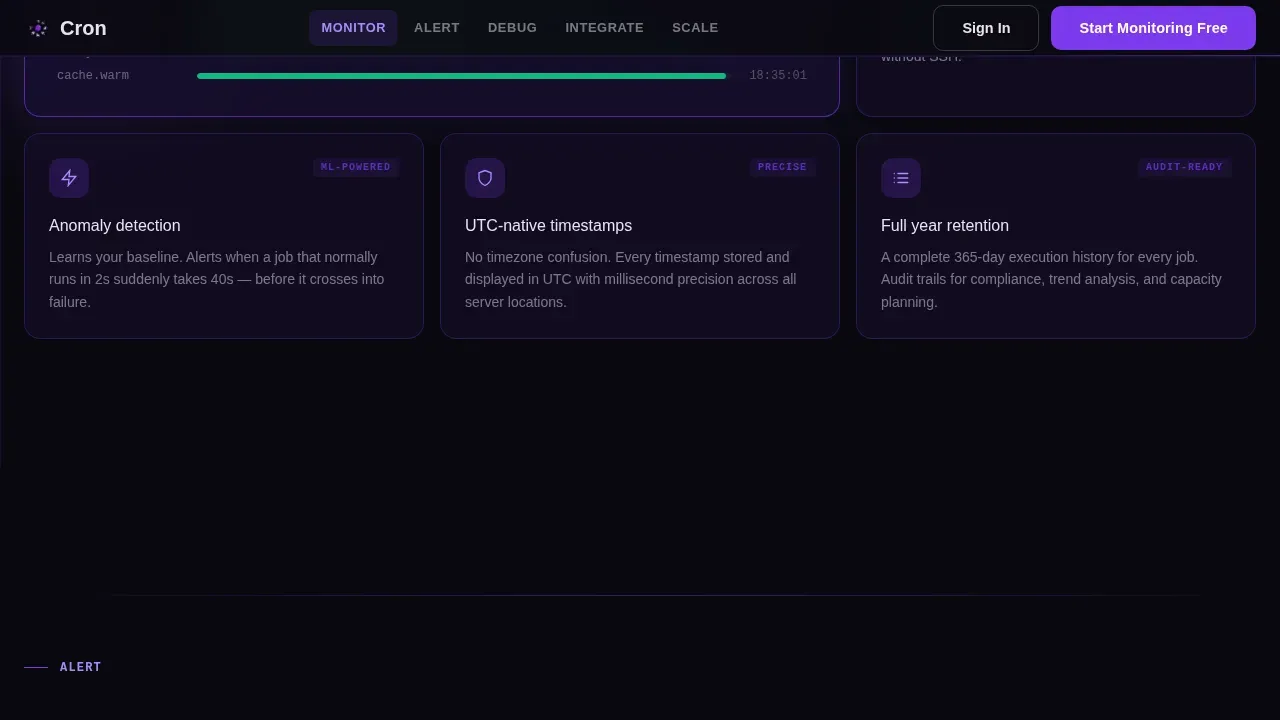
Task: Jump to the Scale section
Action: (x=695, y=28)
